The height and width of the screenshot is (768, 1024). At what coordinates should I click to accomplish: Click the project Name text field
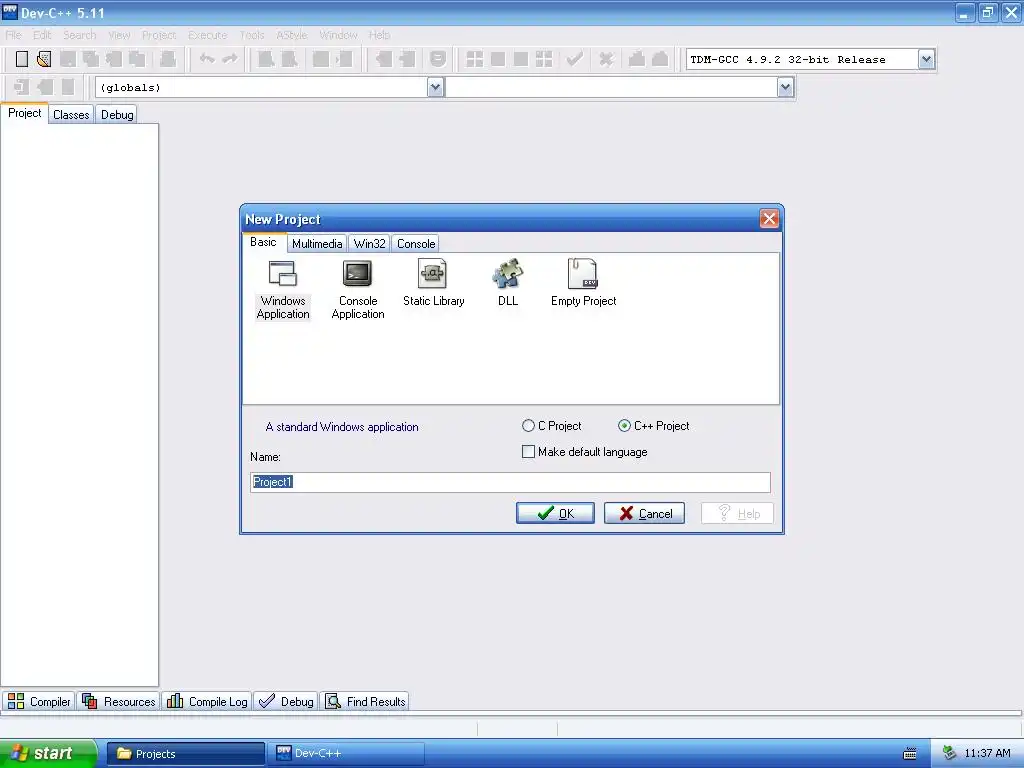[510, 482]
